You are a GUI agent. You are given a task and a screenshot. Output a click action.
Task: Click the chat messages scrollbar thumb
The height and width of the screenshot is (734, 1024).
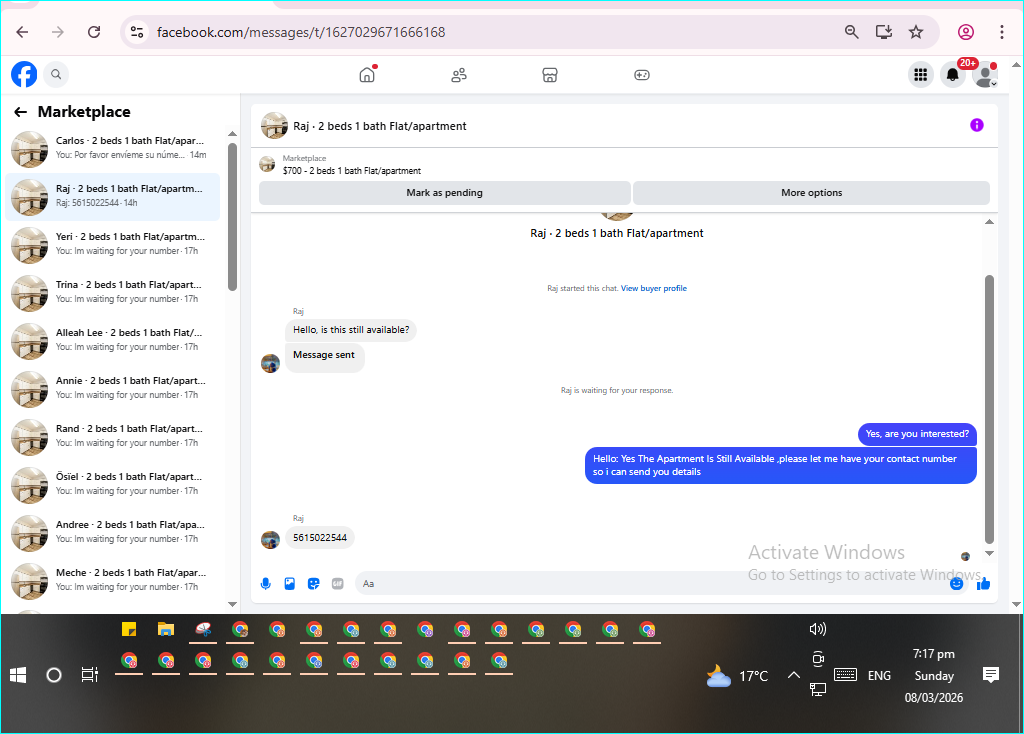tap(989, 409)
